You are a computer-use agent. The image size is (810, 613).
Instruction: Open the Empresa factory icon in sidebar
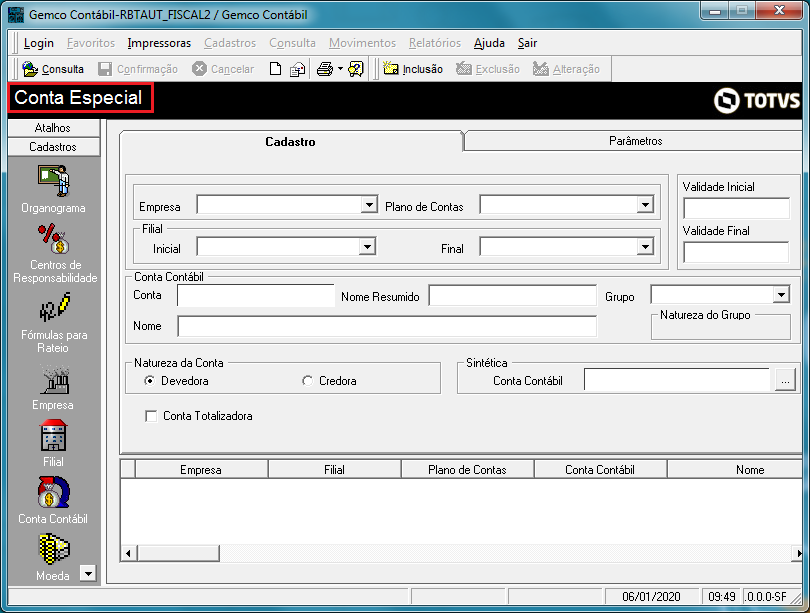click(x=54, y=380)
